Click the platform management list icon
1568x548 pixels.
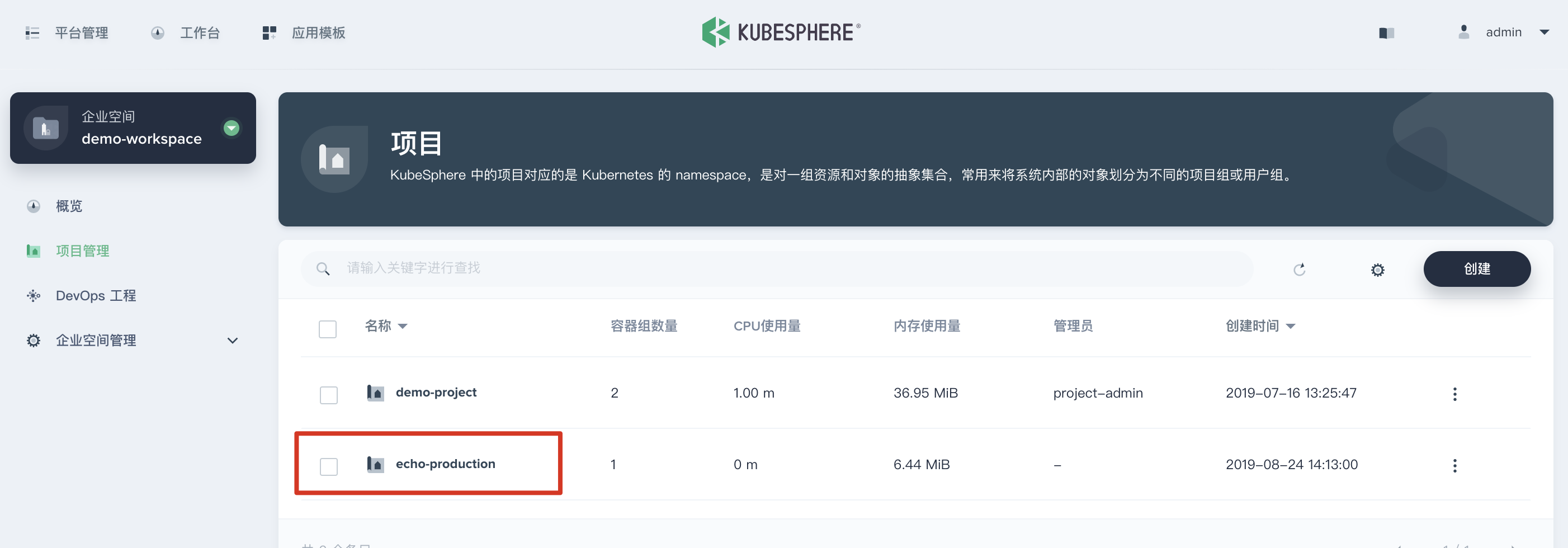[x=32, y=33]
